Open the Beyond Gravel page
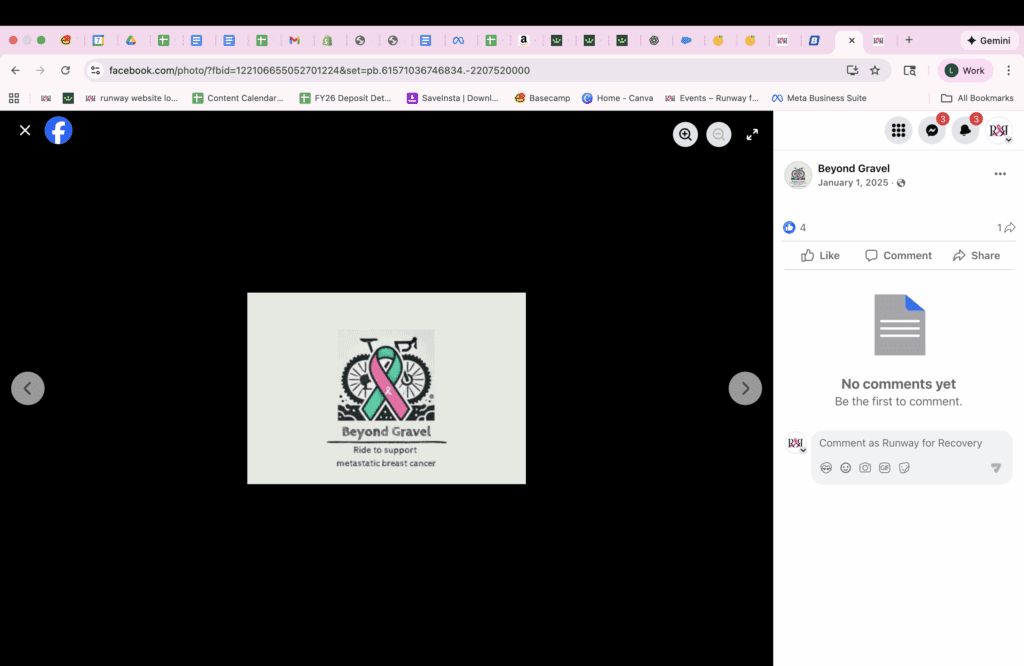1024x666 pixels. [x=853, y=168]
